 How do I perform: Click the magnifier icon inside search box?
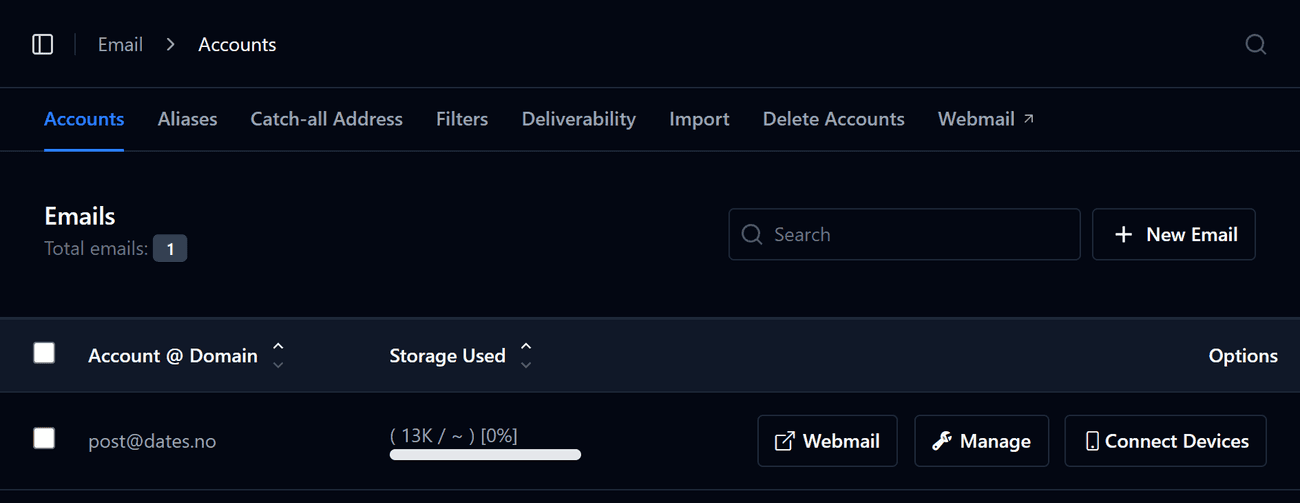pyautogui.click(x=752, y=234)
